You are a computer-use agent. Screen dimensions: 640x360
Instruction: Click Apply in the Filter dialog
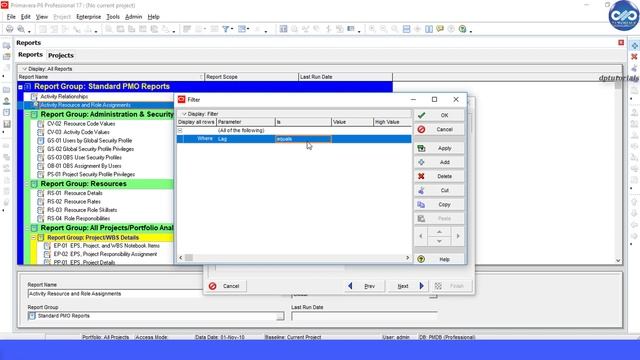coord(439,148)
